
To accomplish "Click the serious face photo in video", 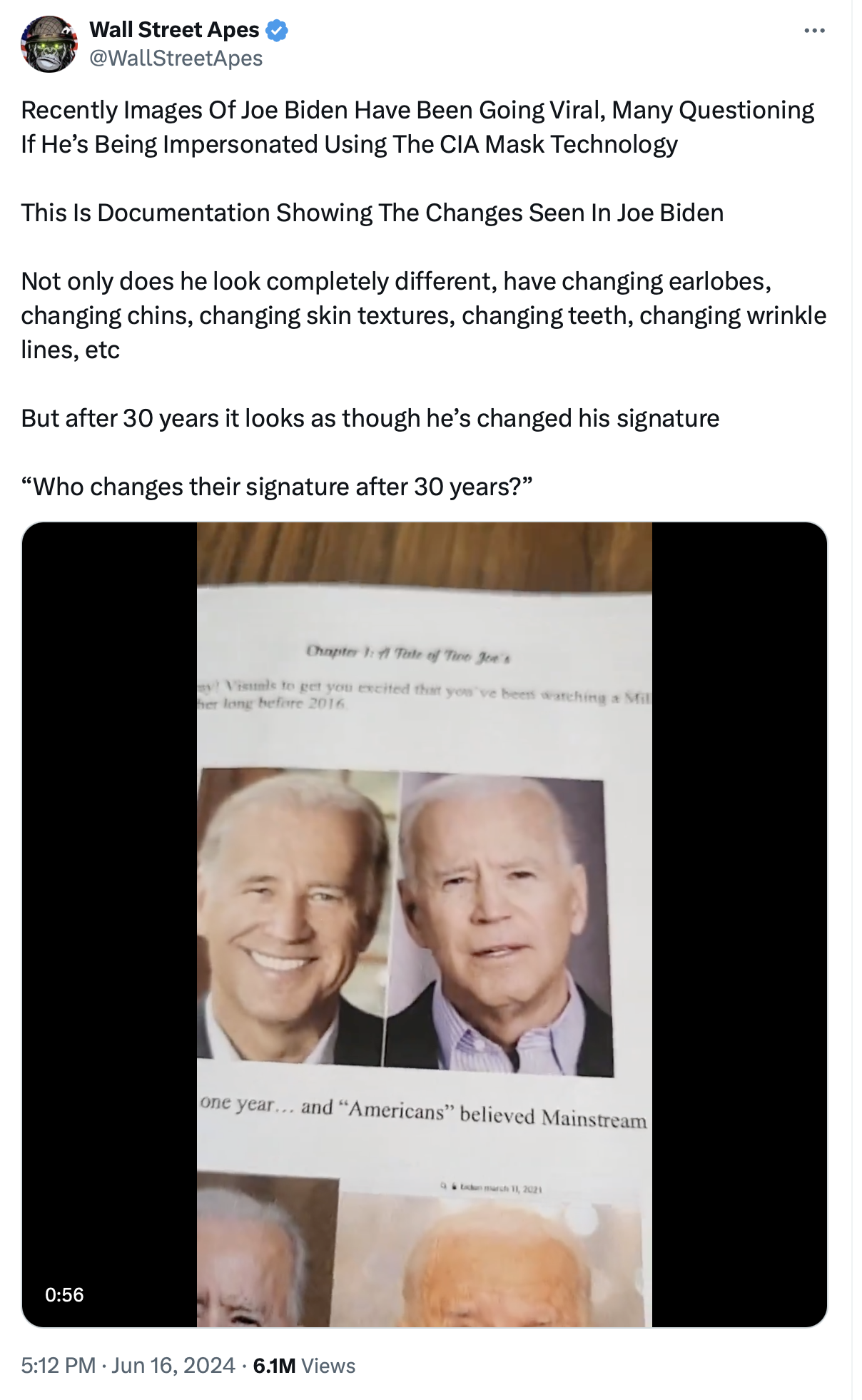I will (x=500, y=924).
